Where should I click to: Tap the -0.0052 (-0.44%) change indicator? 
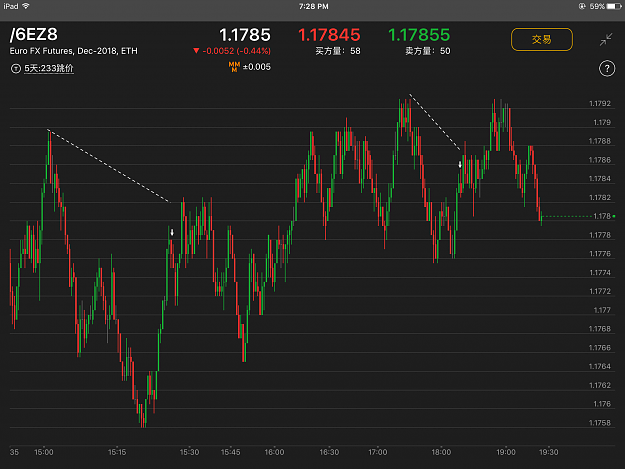232,51
